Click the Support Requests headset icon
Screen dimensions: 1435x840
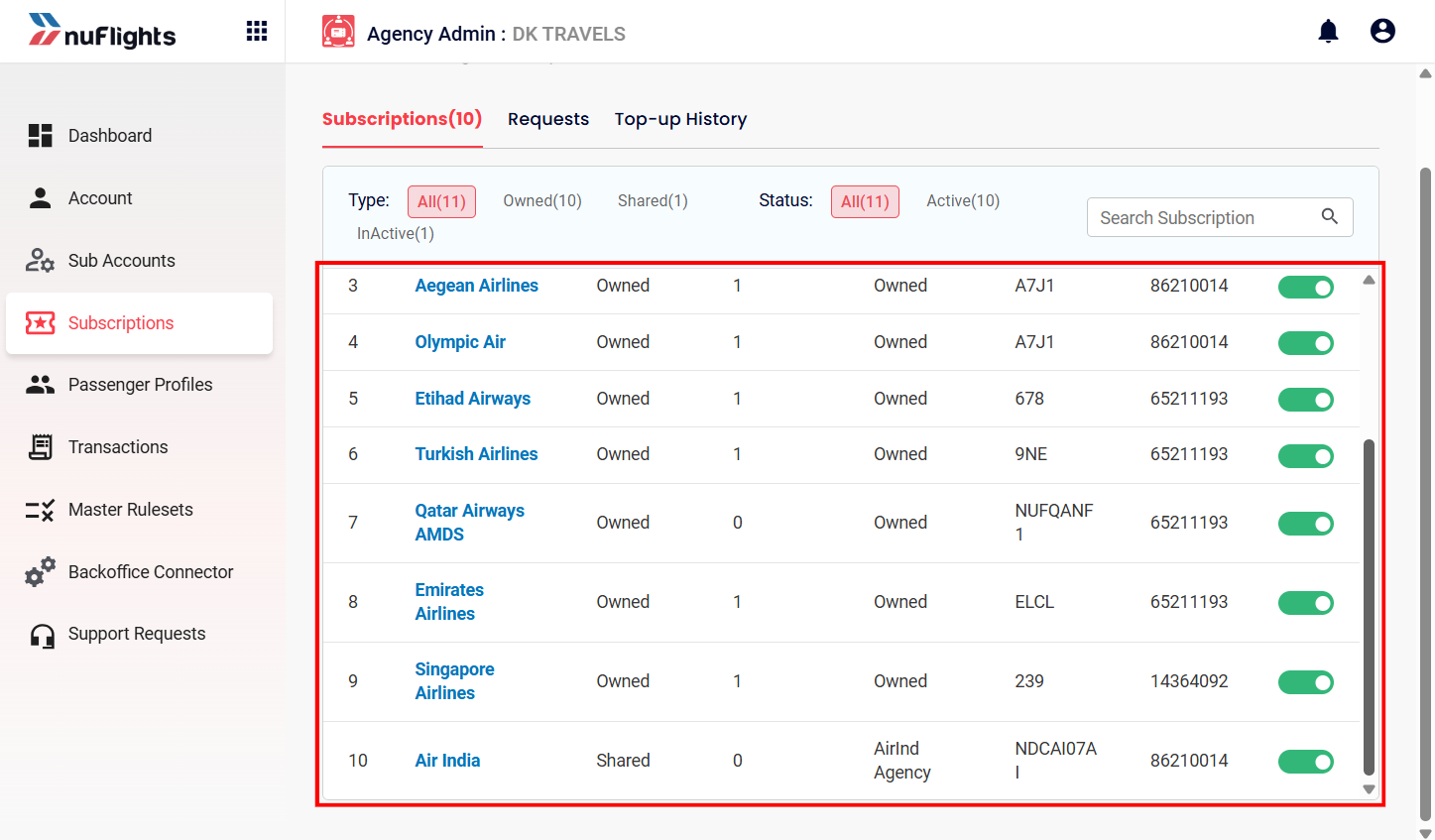42,636
